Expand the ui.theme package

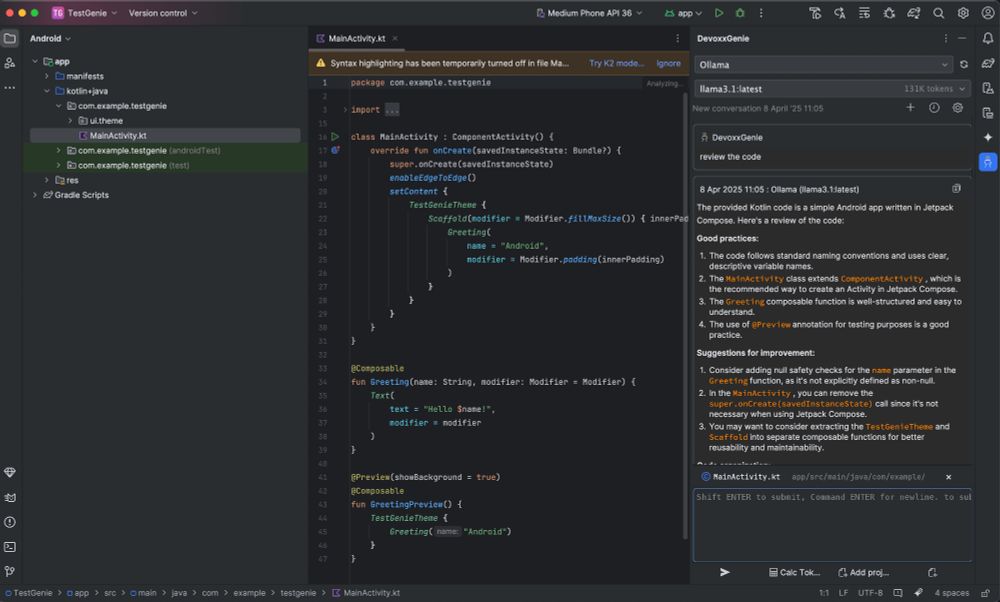tap(70, 121)
